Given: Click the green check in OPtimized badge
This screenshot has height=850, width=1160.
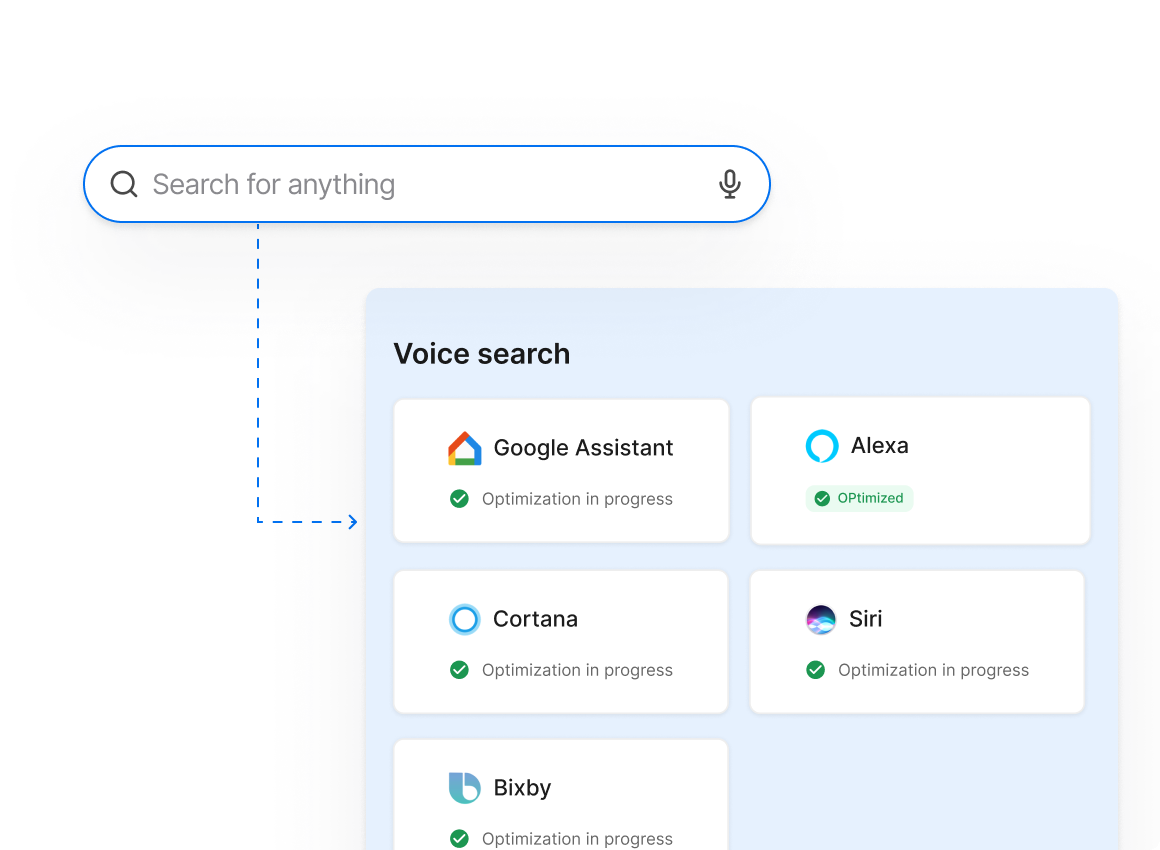Looking at the screenshot, I should 822,499.
